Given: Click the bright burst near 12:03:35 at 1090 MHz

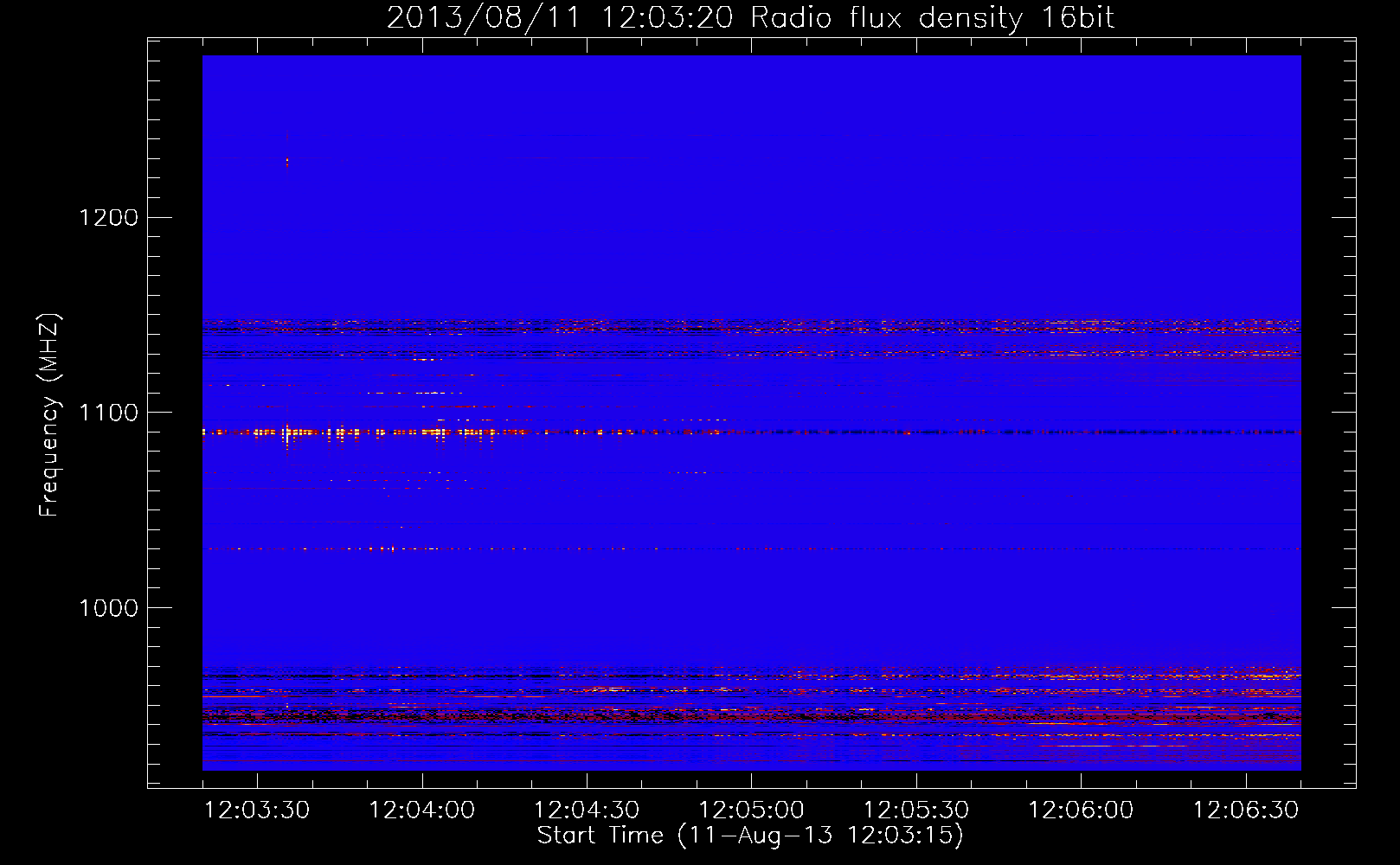Looking at the screenshot, I should 286,432.
